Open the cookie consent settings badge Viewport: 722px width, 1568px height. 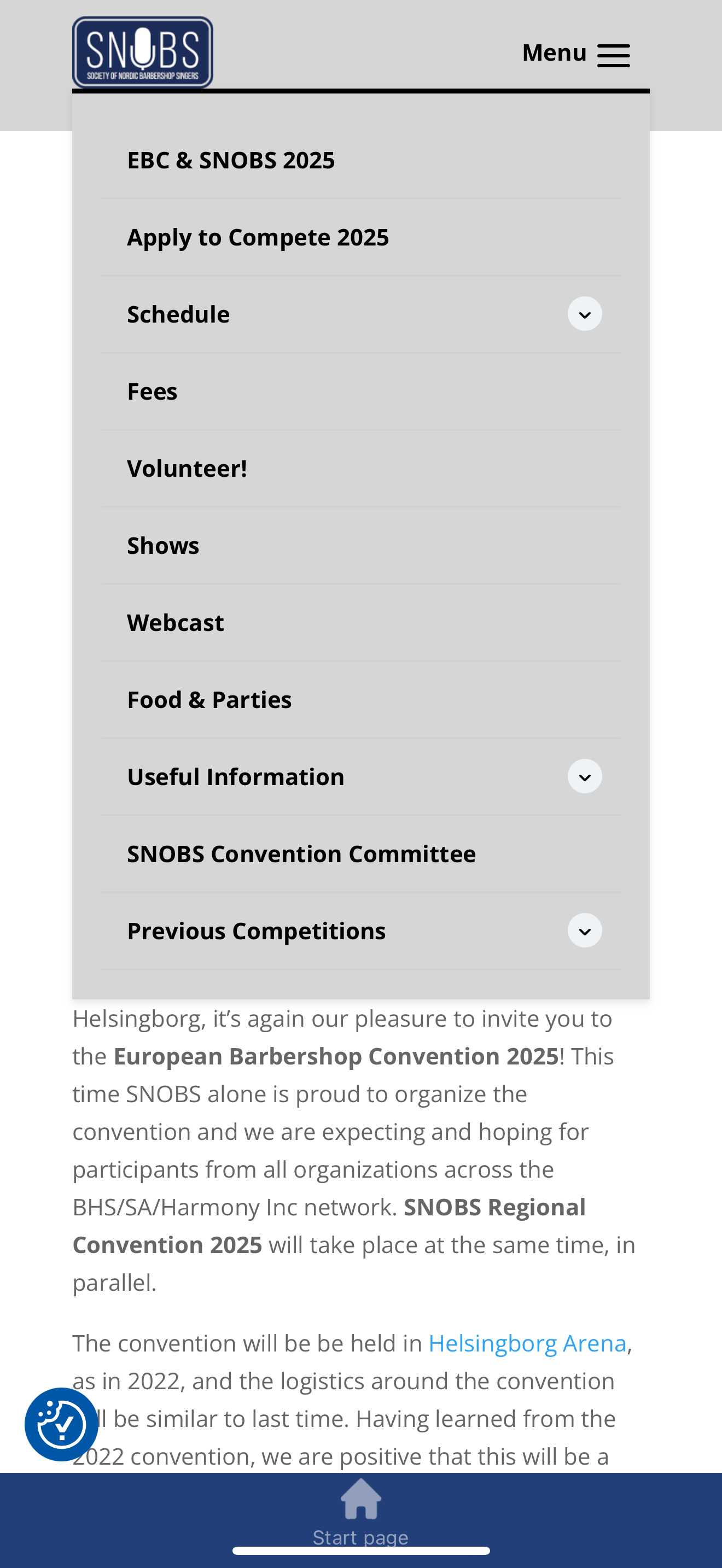click(61, 1424)
